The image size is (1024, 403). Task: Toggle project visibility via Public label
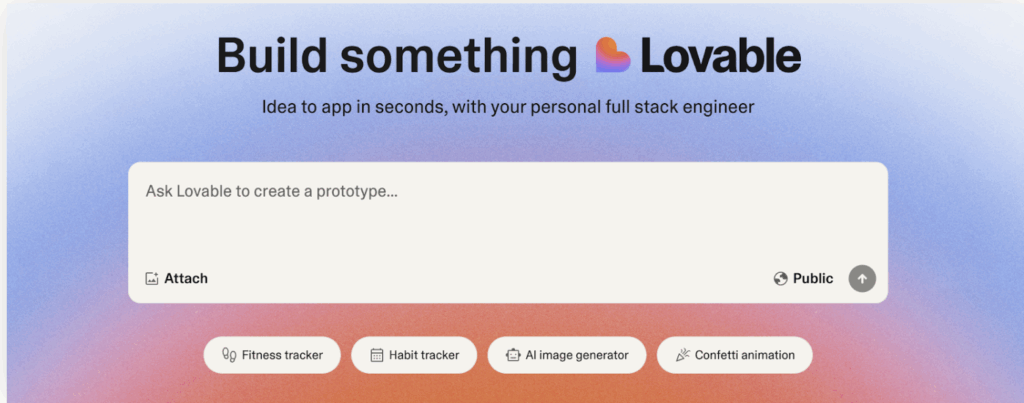click(x=813, y=279)
